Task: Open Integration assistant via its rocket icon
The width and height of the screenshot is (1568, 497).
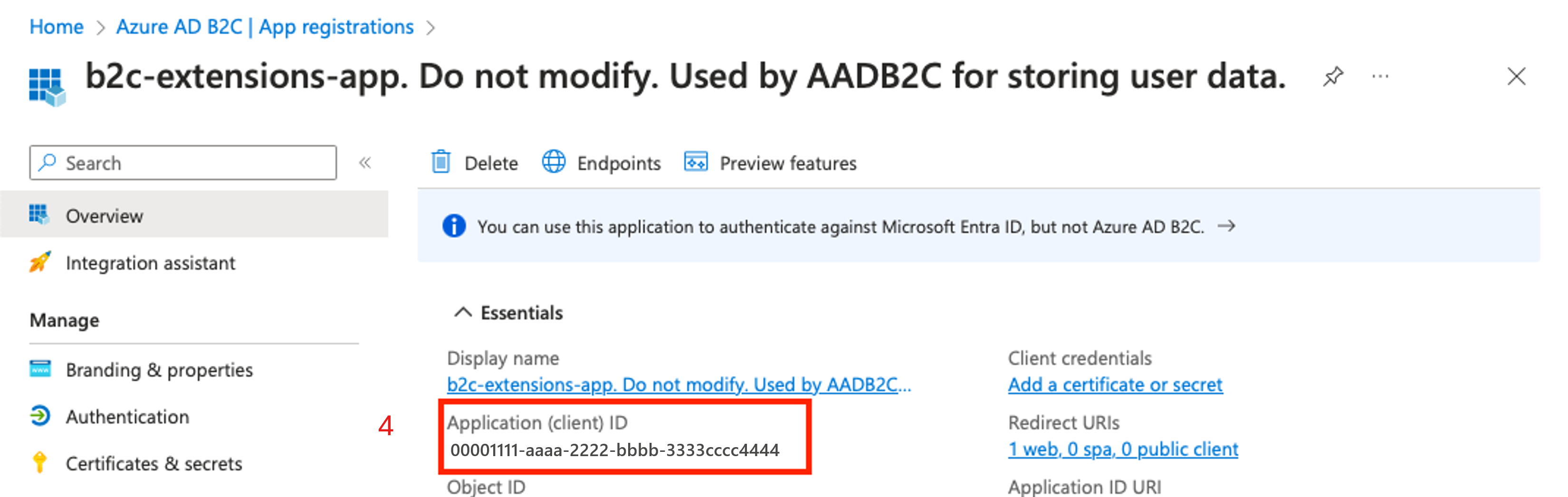Action: click(41, 263)
